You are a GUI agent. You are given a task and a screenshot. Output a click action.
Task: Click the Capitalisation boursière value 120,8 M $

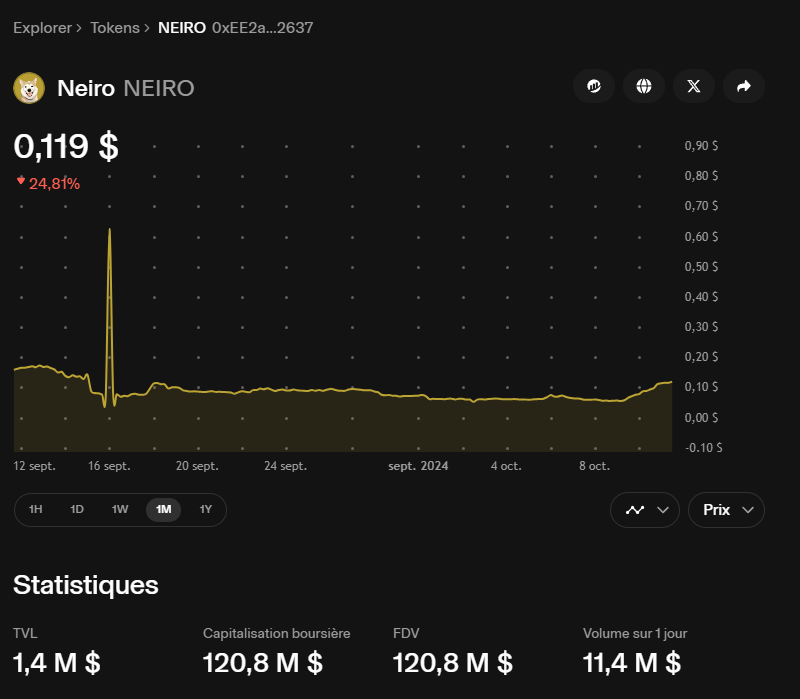(x=262, y=662)
